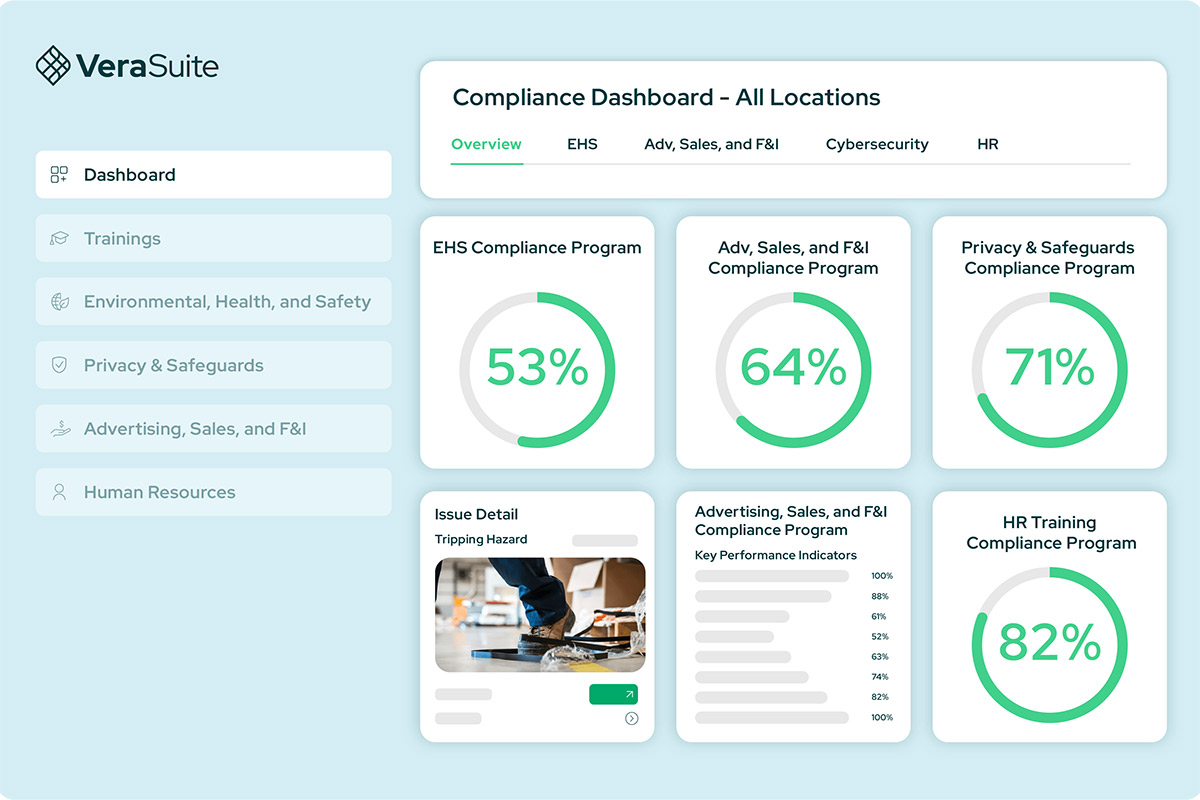Click the Adv, Sales, and F&I 64% gauge
This screenshot has height=800, width=1200.
coord(793,369)
